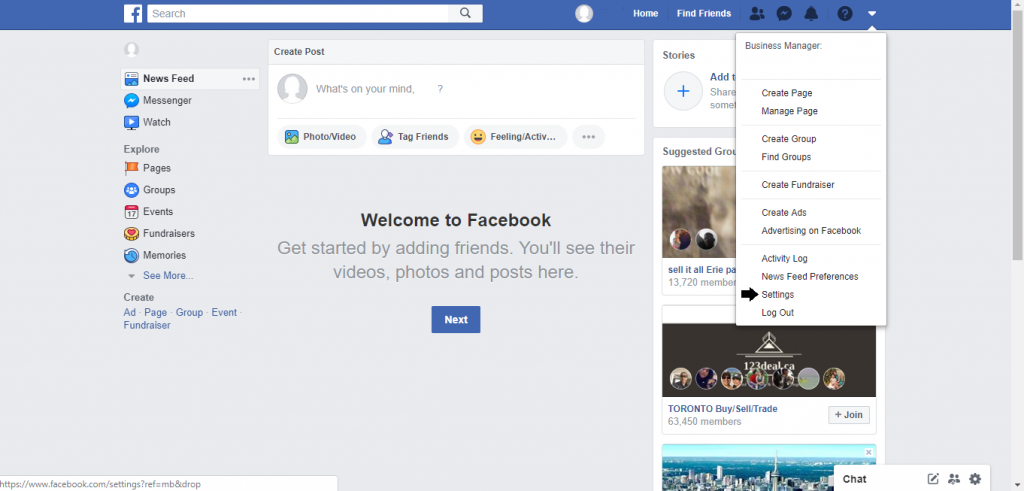Screen dimensions: 1024x491
Task: Click the Event link under Create
Action: (x=224, y=313)
